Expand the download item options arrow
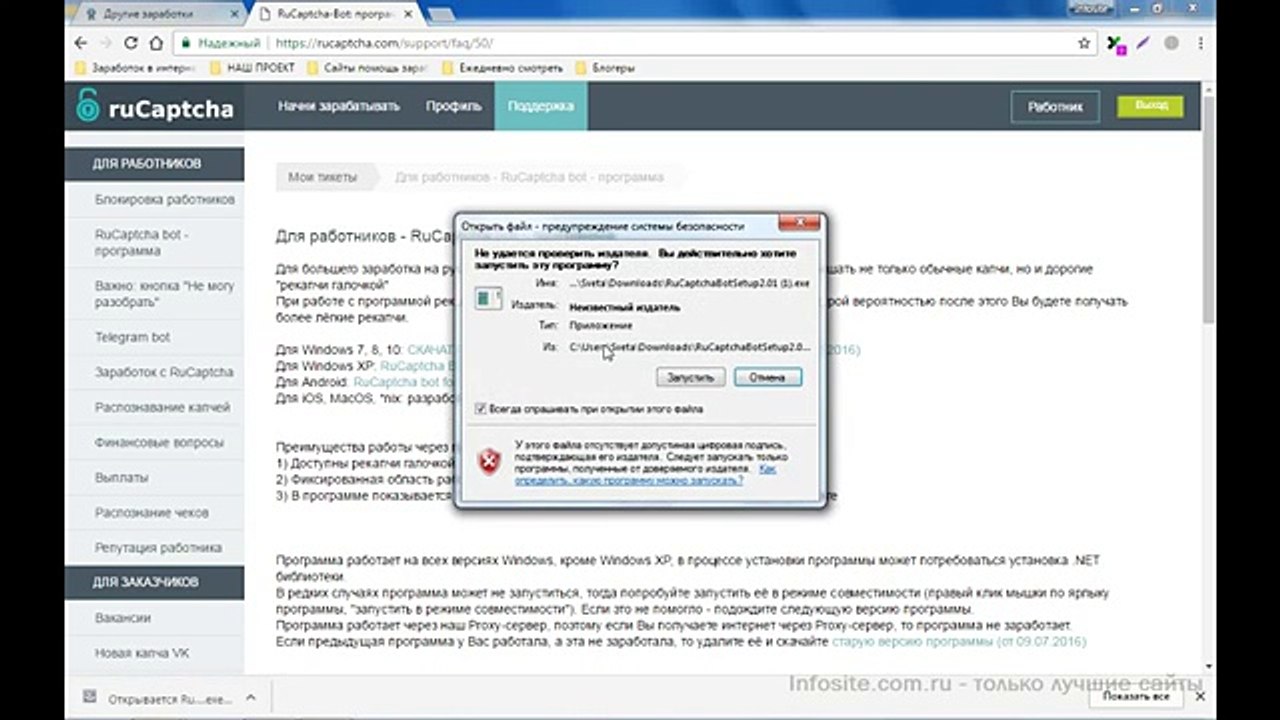This screenshot has height=720, width=1280. point(251,697)
